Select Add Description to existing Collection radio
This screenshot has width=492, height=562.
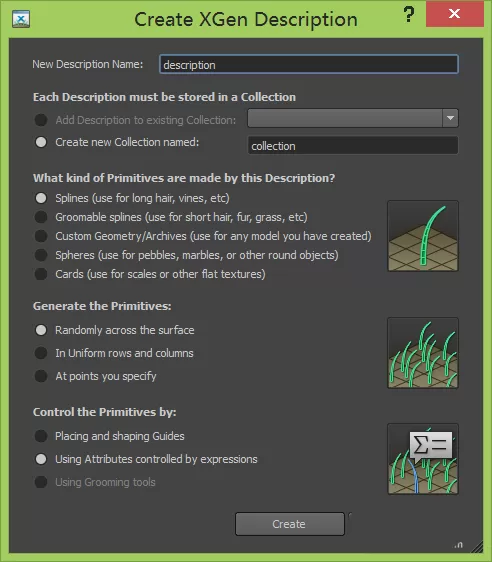point(41,120)
